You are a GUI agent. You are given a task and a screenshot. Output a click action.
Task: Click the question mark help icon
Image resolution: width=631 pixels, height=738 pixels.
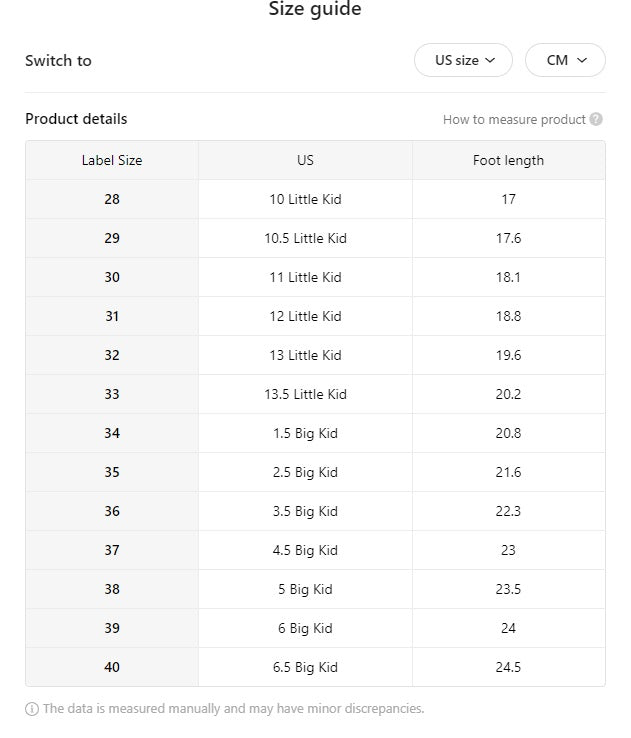(x=596, y=120)
